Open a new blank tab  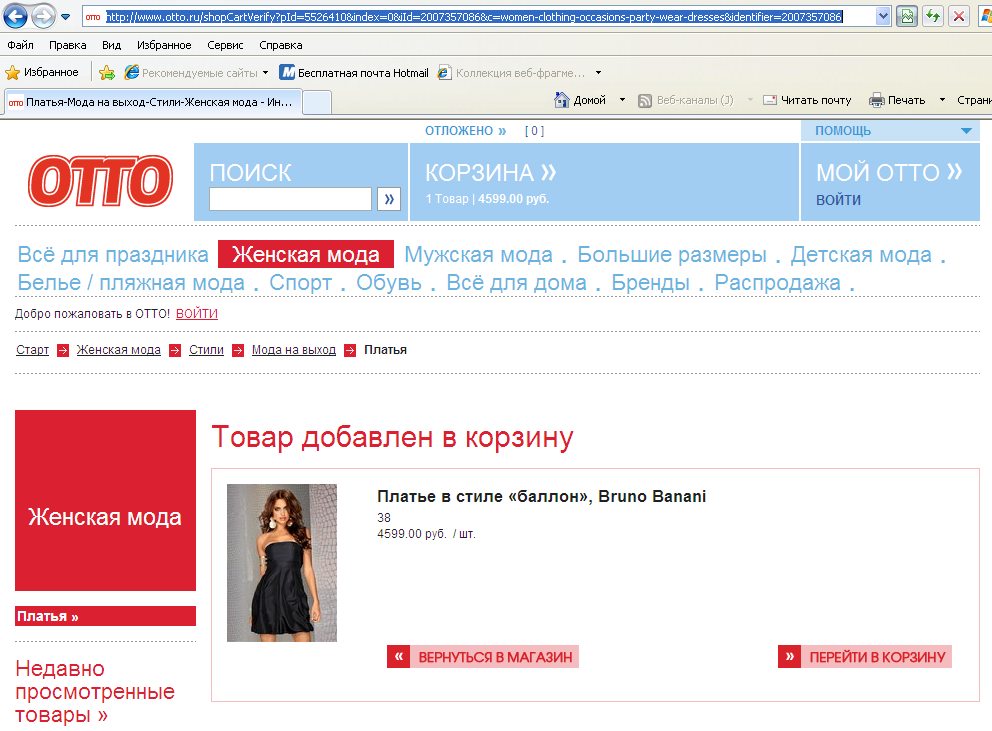pos(318,103)
